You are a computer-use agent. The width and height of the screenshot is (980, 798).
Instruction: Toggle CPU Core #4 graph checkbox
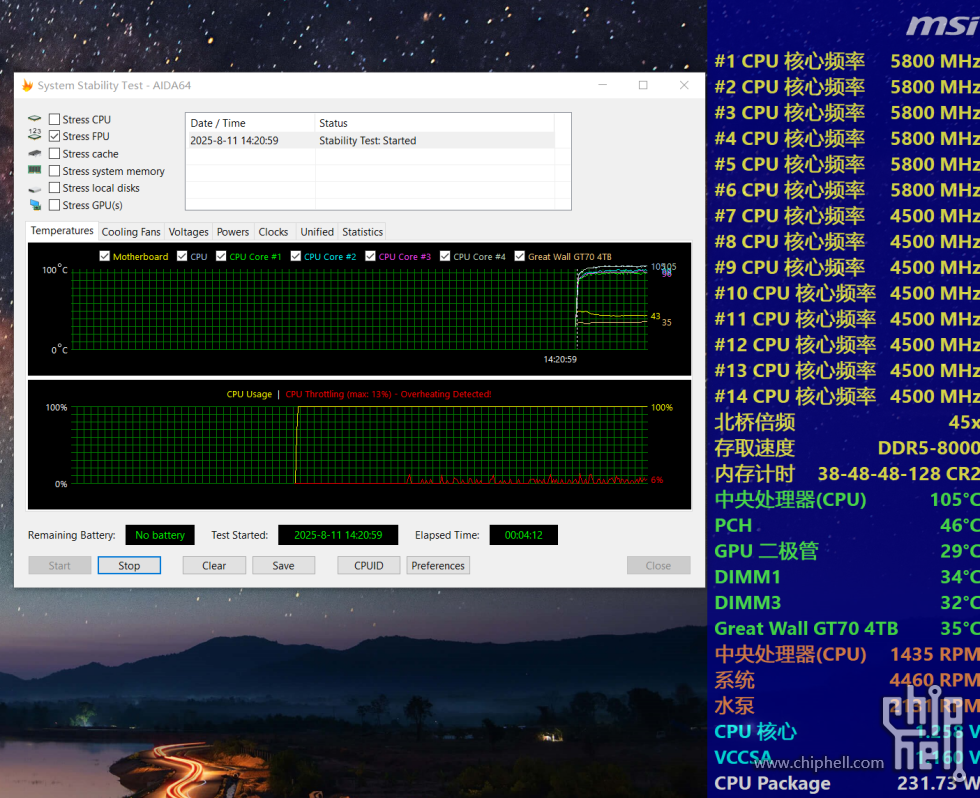coord(445,256)
